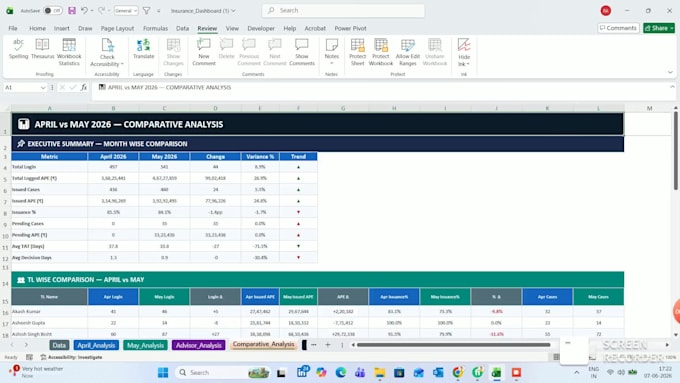Open the Undo history dropdown arrow

click(x=92, y=10)
